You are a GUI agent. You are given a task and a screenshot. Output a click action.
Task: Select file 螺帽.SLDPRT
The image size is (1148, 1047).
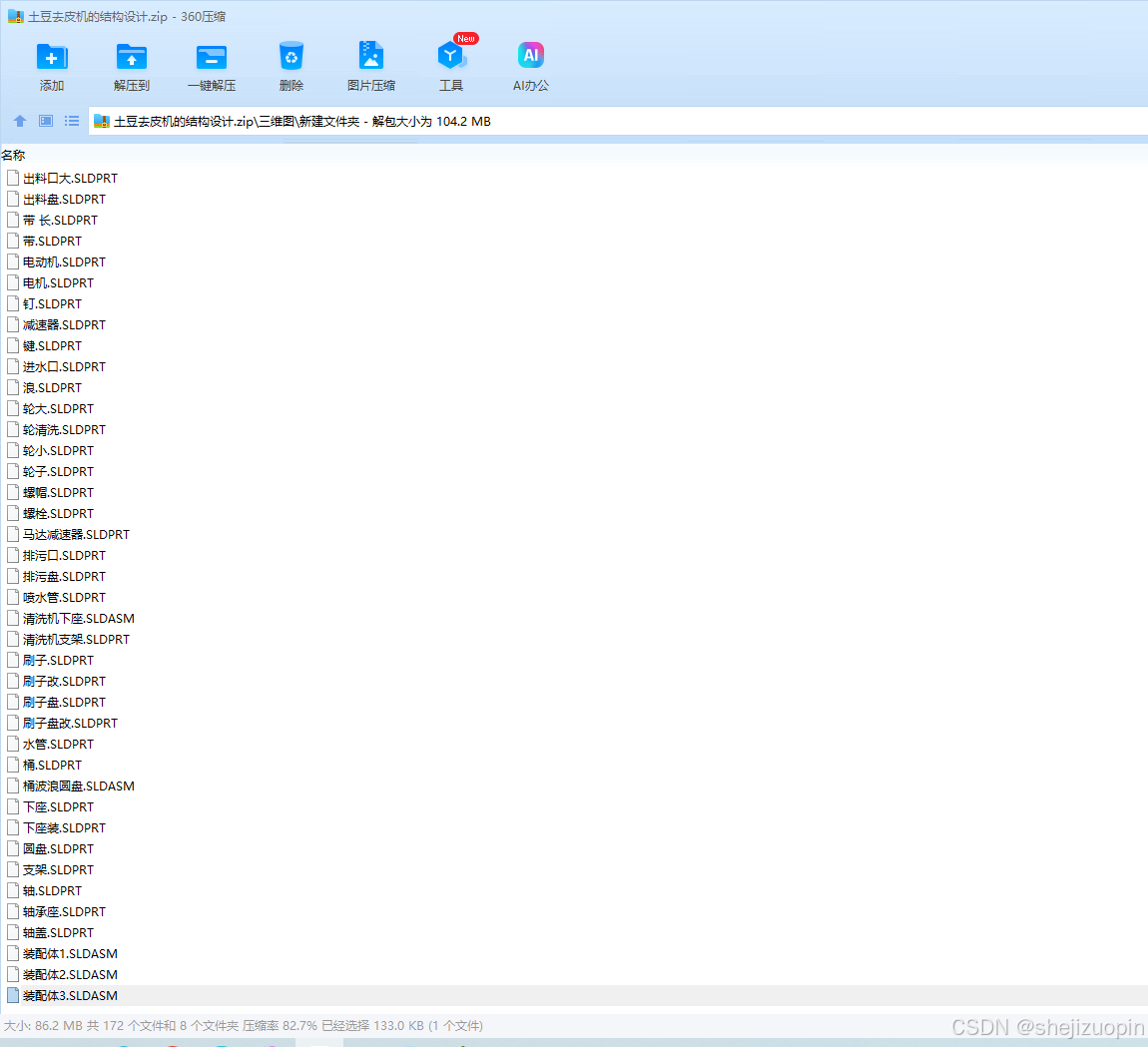click(x=58, y=493)
